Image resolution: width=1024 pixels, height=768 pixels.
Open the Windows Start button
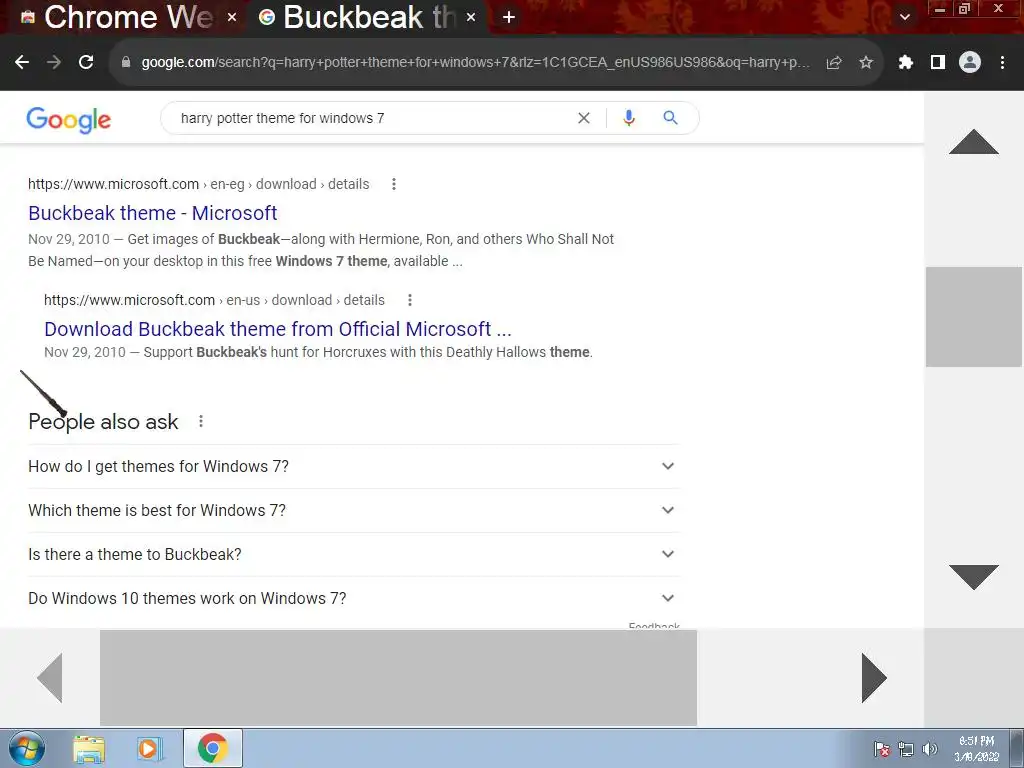(27, 748)
